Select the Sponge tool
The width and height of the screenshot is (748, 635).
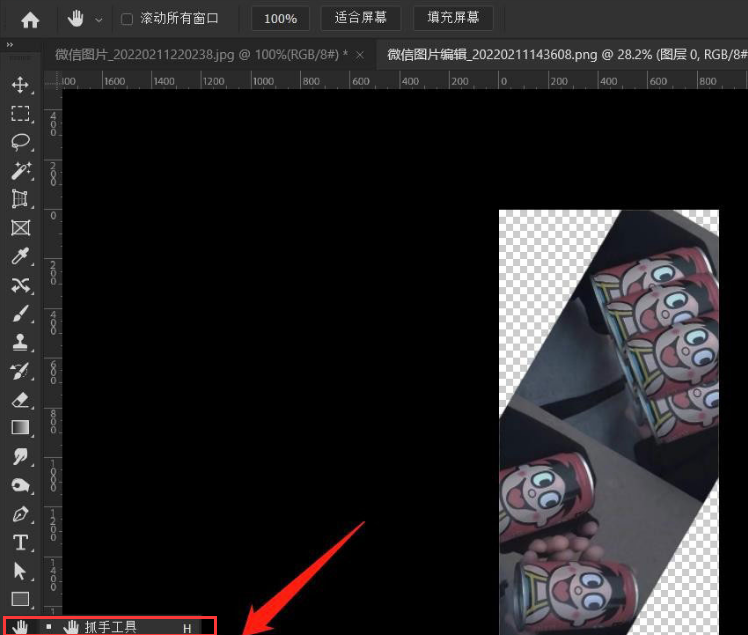tap(20, 485)
